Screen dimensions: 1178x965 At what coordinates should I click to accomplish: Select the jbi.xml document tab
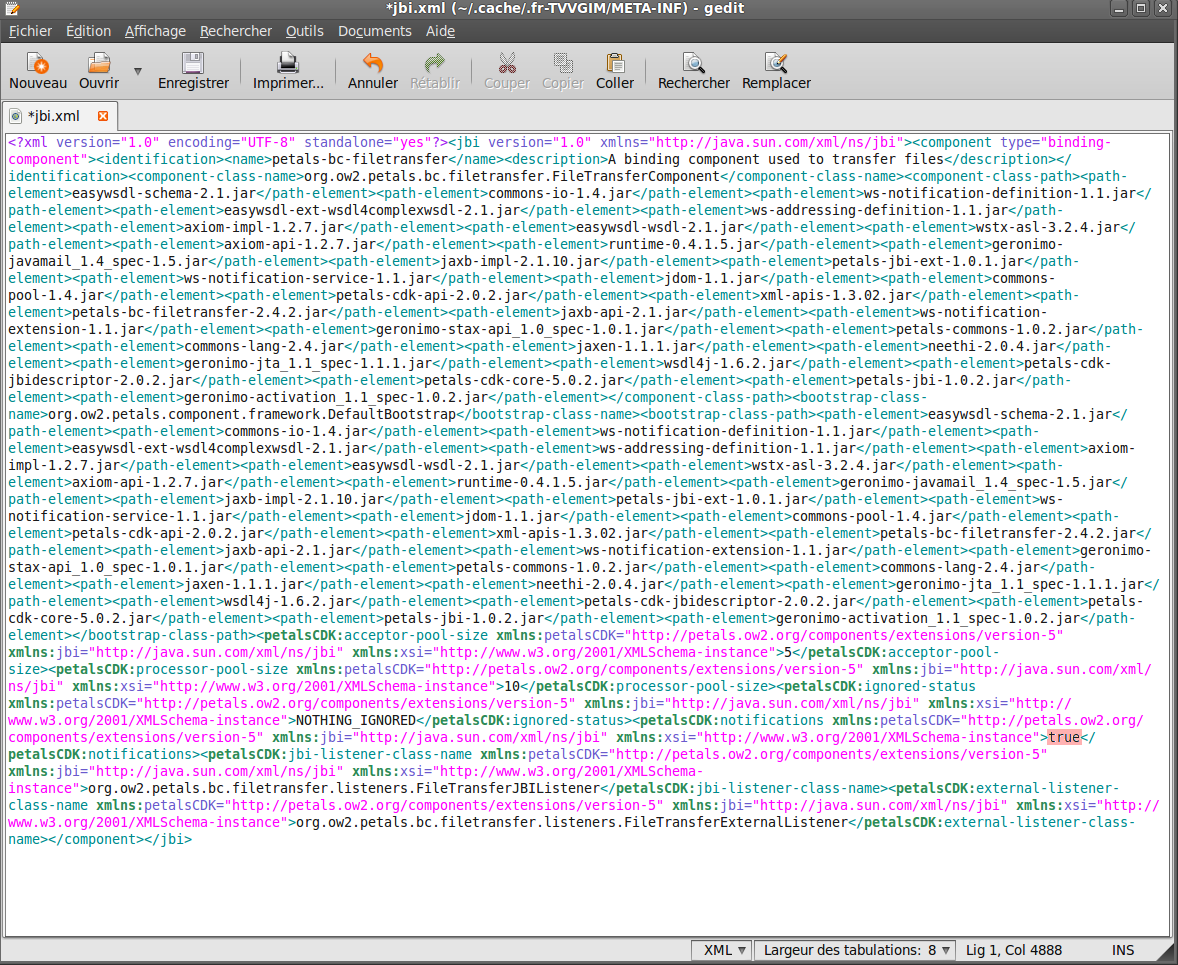click(x=53, y=115)
